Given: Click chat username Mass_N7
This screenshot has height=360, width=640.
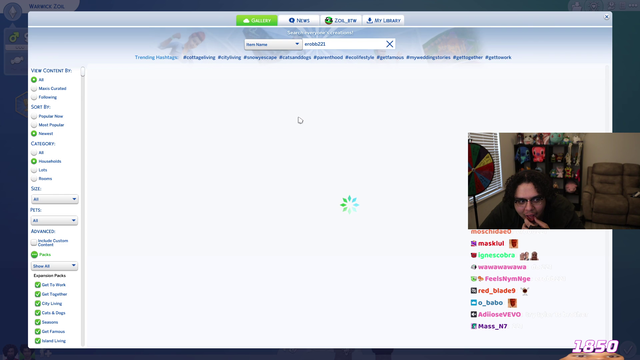Looking at the screenshot, I should pos(493,327).
